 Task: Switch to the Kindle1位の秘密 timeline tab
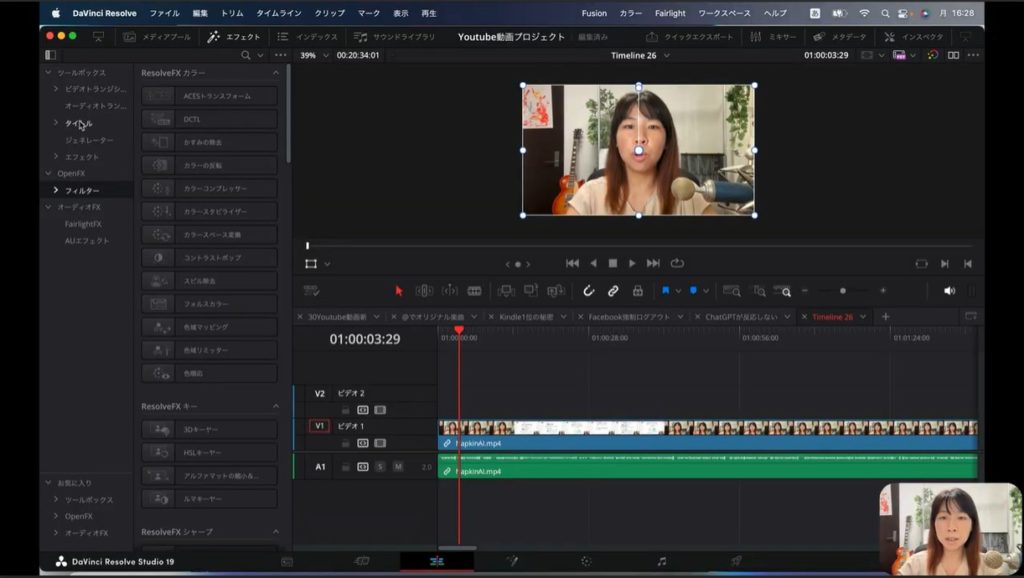pyautogui.click(x=526, y=317)
